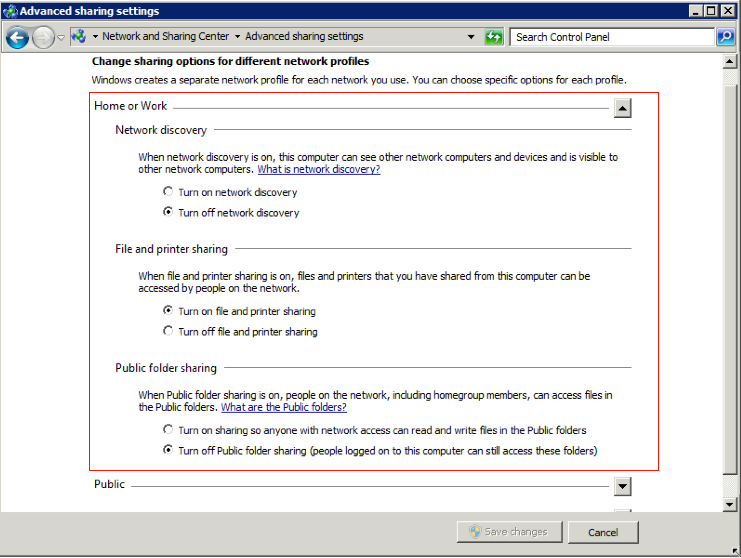741x558 pixels.
Task: Select Turn on network discovery
Action: tap(168, 191)
